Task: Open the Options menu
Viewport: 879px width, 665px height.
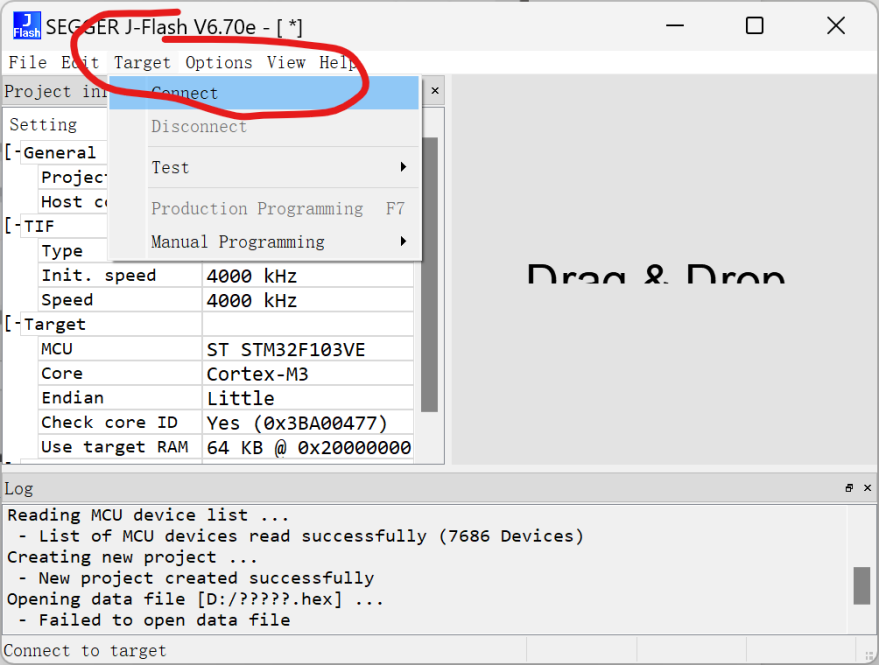Action: point(218,62)
